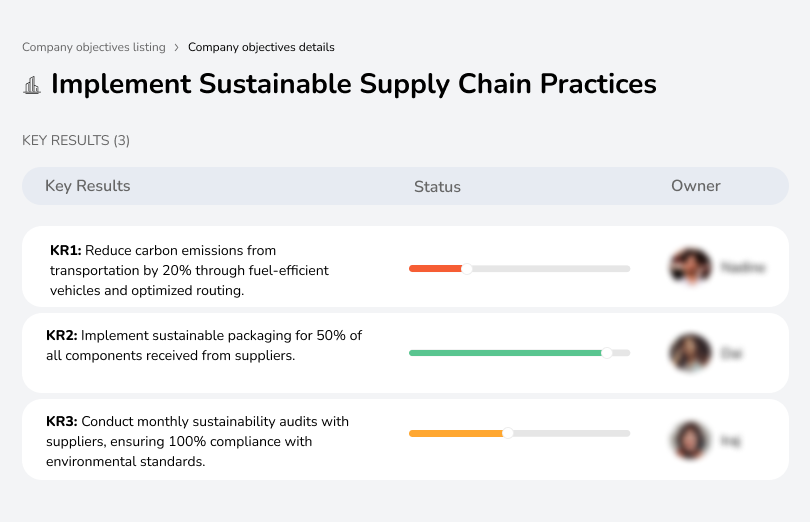Click the building icon beside the title
Screen dimensions: 810x522
pyautogui.click(x=32, y=85)
